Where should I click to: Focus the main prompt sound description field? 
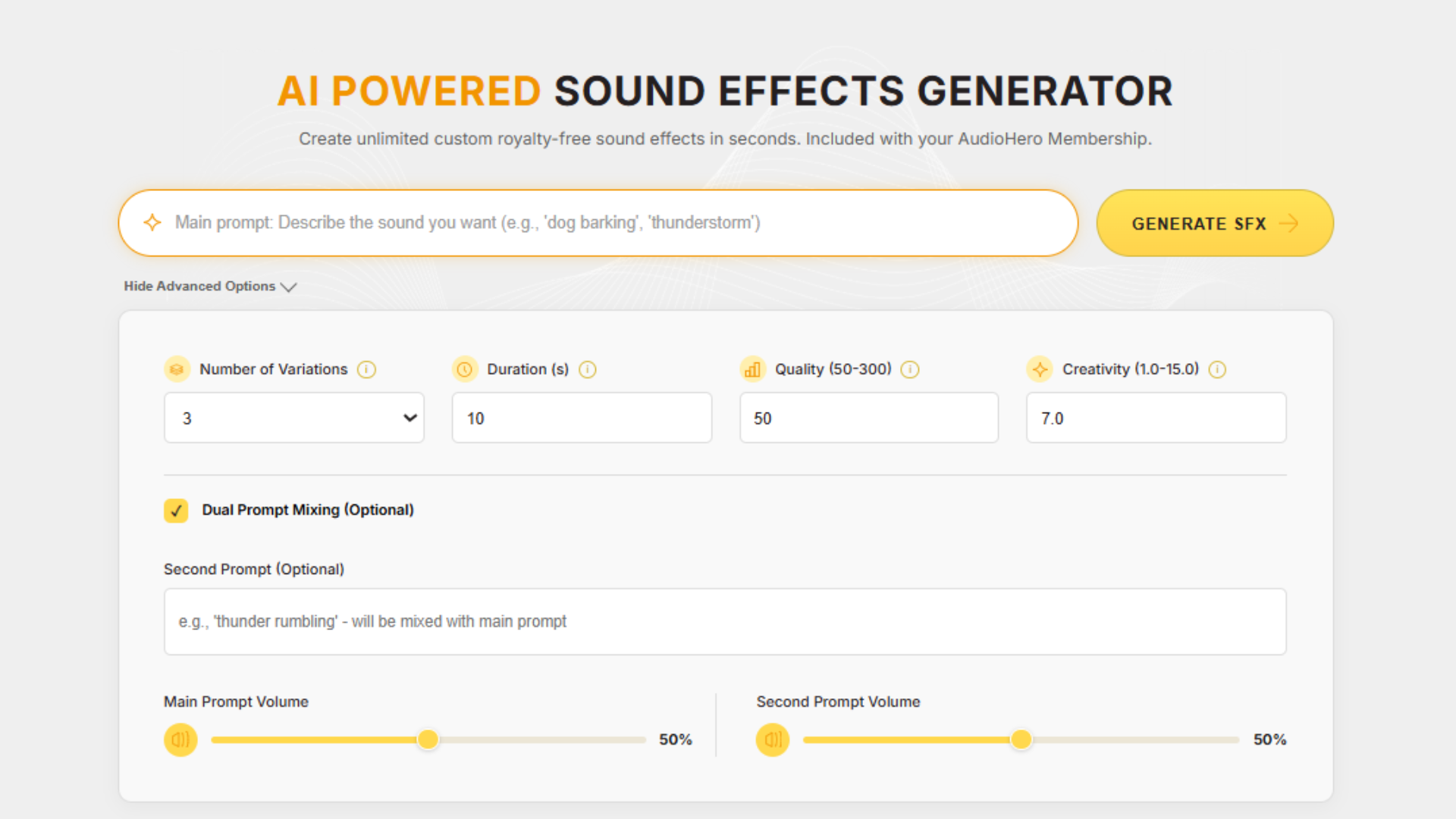pyautogui.click(x=598, y=223)
